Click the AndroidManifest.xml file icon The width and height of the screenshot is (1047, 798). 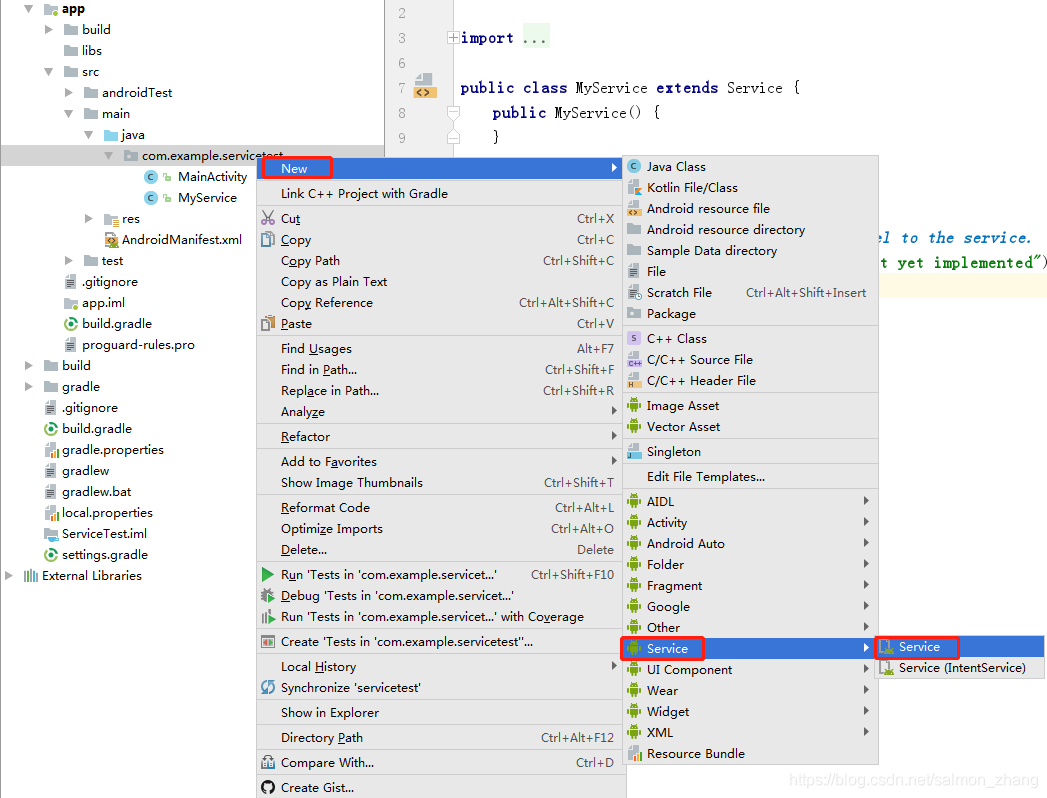tap(112, 239)
